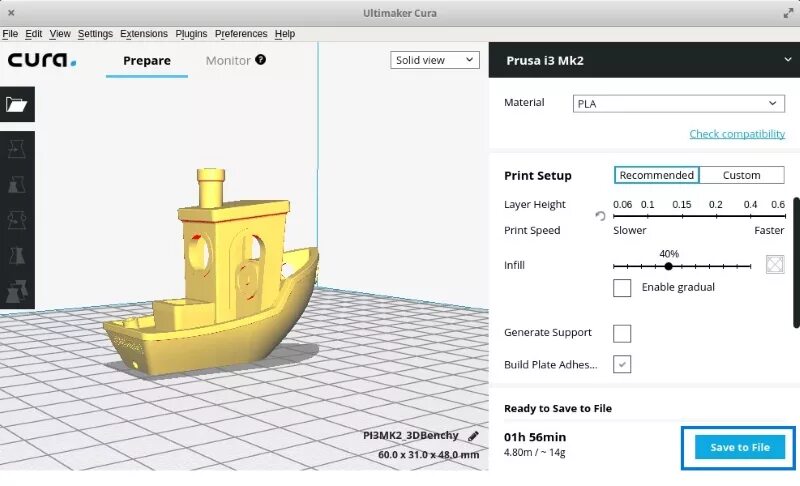Open file using folder icon

tap(16, 105)
